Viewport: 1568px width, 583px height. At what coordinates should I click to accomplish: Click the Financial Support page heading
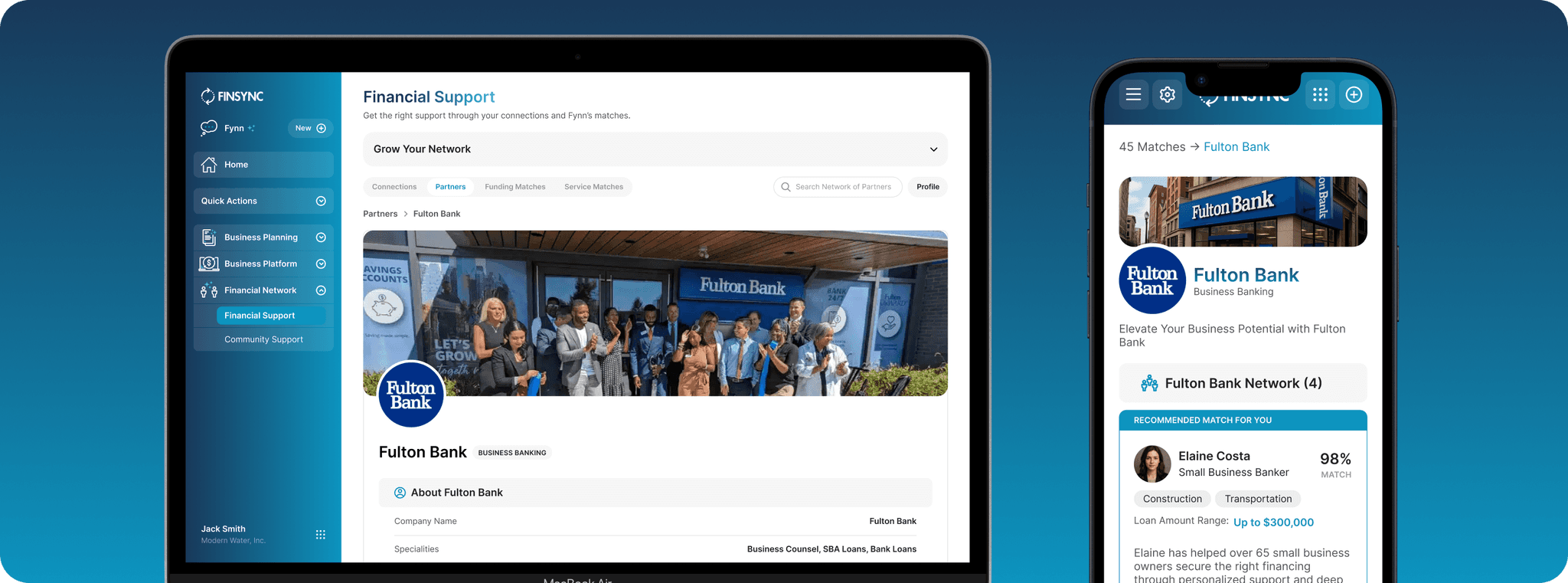(429, 97)
